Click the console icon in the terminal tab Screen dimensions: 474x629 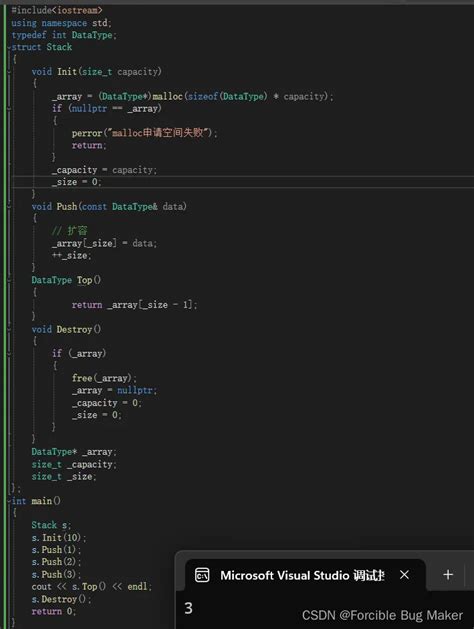click(x=202, y=575)
